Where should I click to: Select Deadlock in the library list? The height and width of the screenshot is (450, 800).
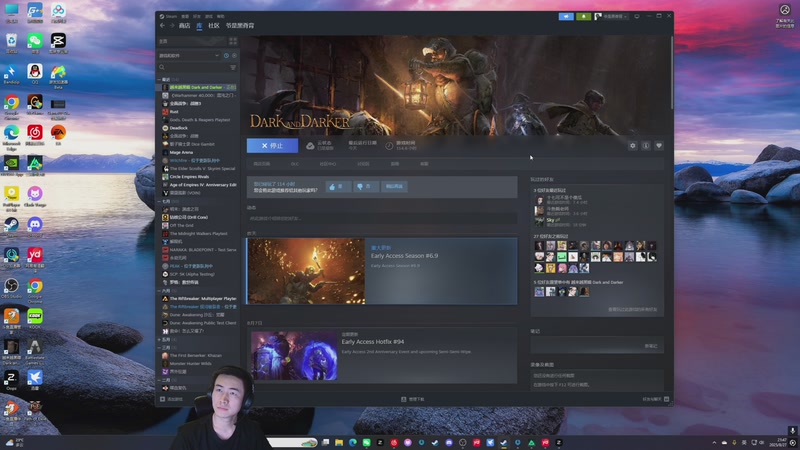tap(179, 128)
